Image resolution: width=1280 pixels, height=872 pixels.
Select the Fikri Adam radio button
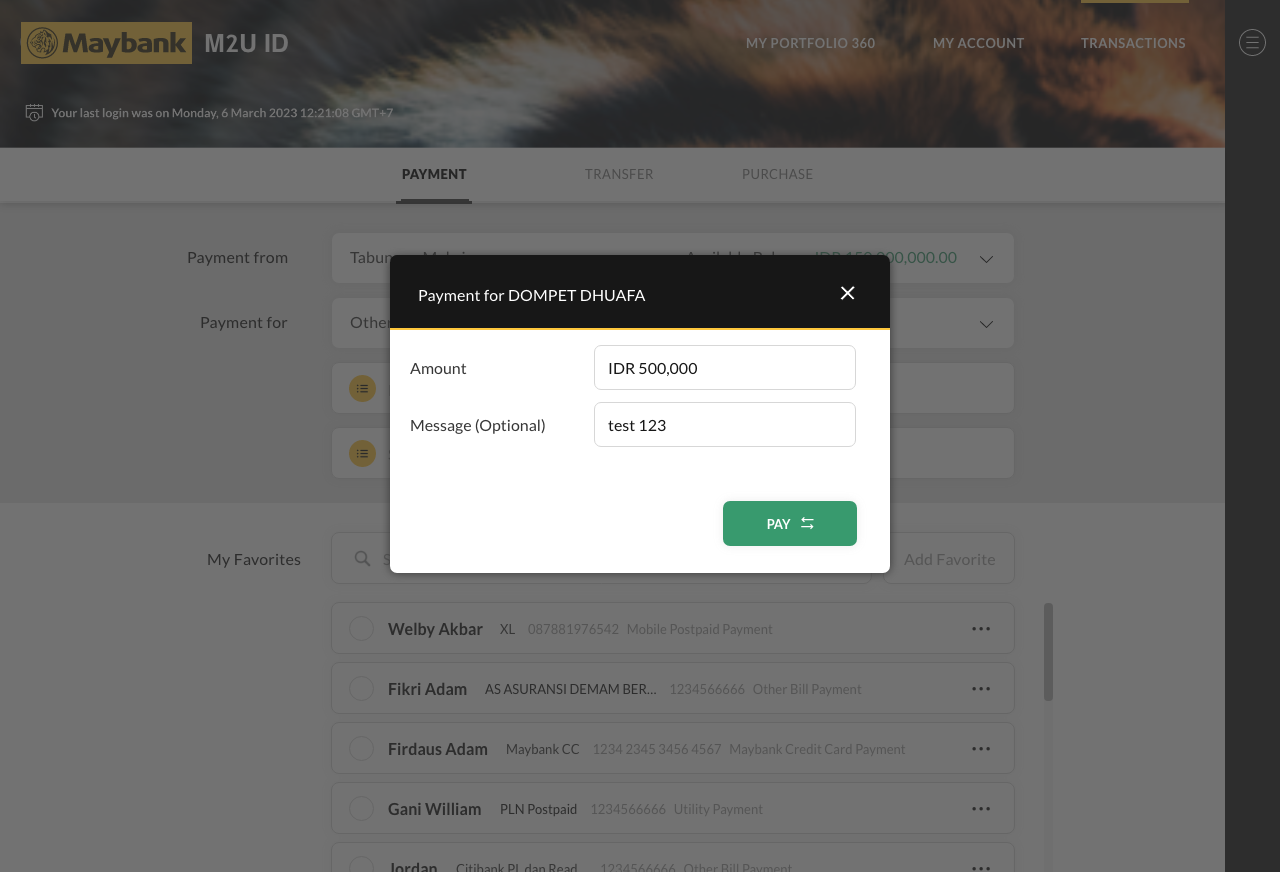tap(361, 688)
